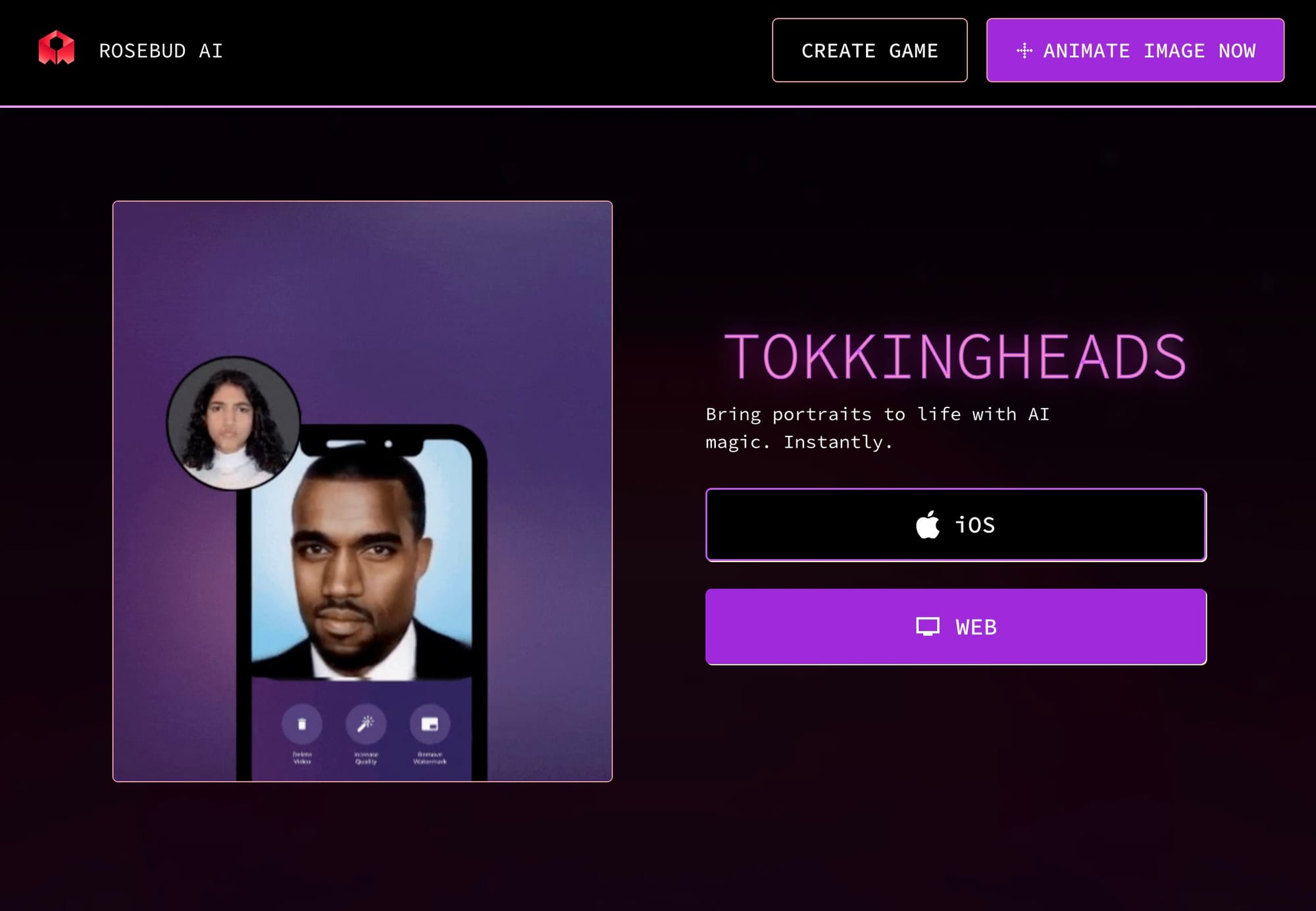Click the trash can Delete Video icon

tap(302, 724)
